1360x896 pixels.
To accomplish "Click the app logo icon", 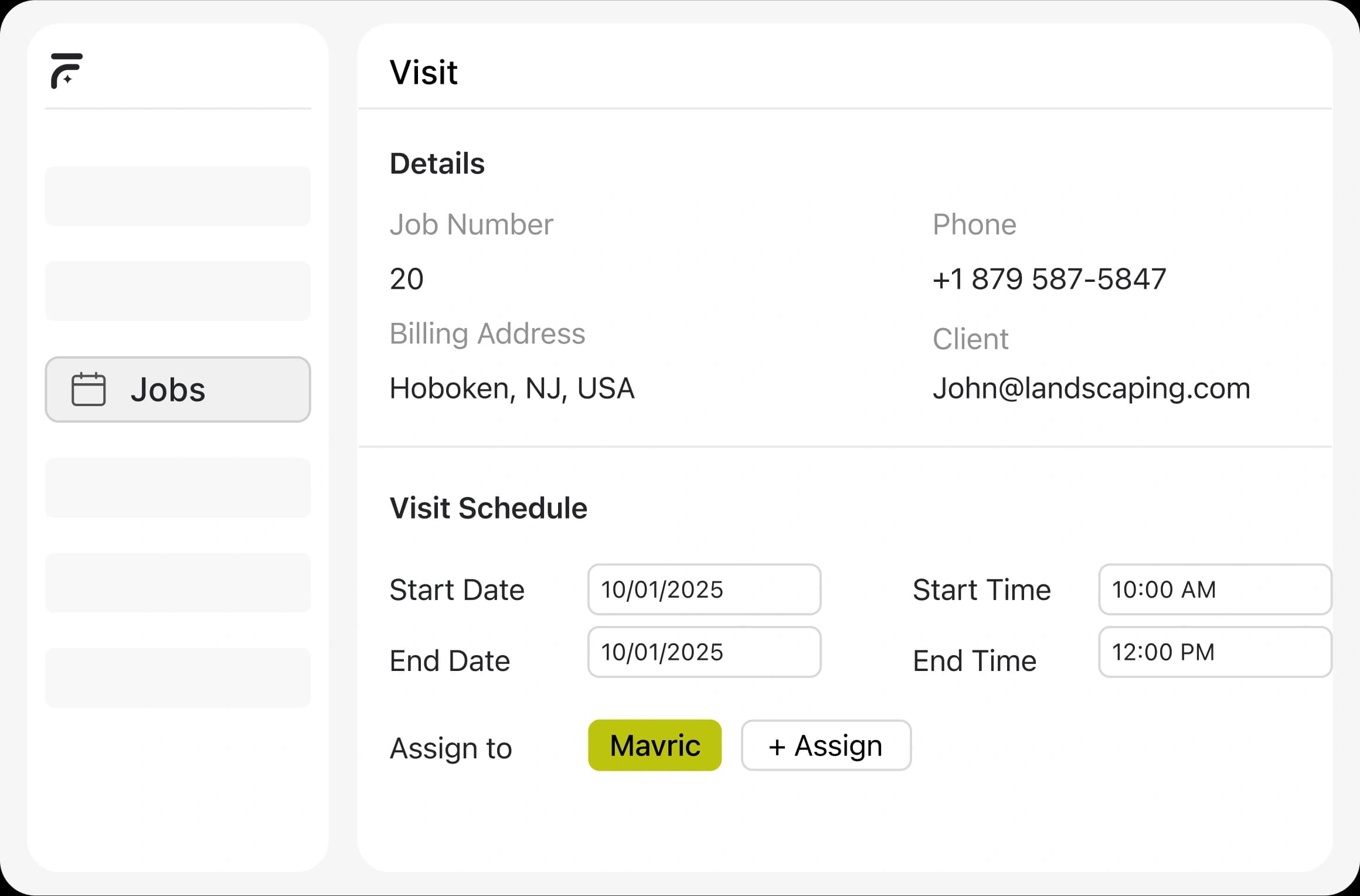I will pyautogui.click(x=66, y=71).
